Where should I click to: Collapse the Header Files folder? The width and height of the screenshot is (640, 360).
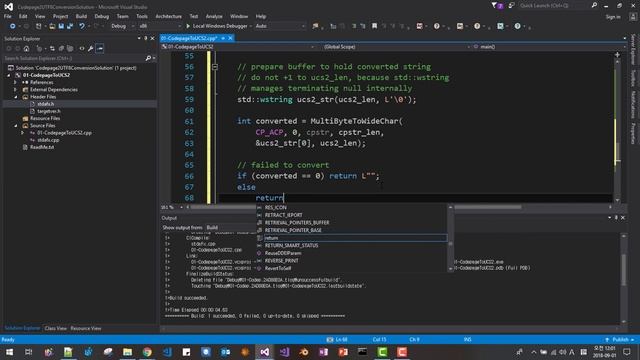pyautogui.click(x=16, y=97)
